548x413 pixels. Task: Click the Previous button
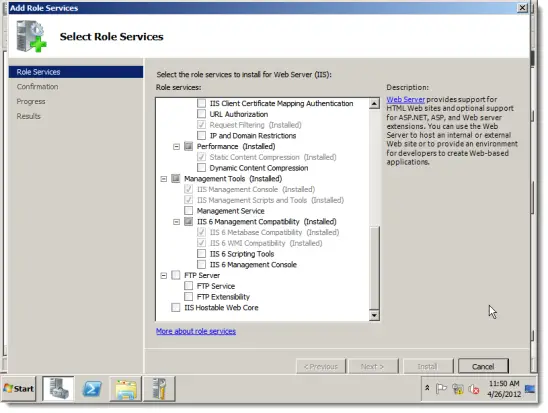click(321, 366)
